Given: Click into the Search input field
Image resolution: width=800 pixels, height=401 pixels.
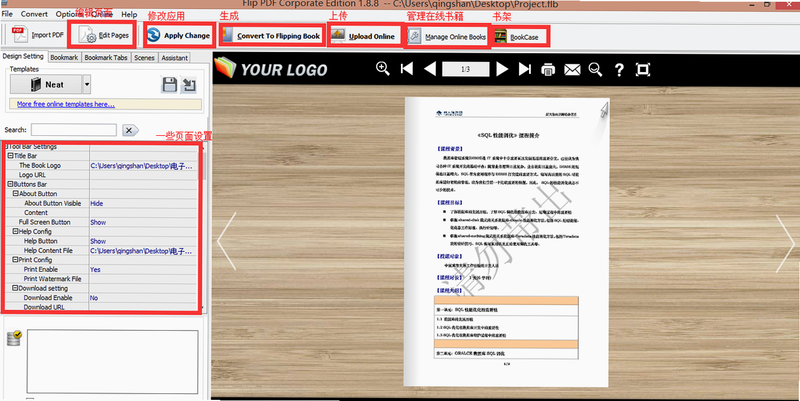Looking at the screenshot, I should coord(73,130).
